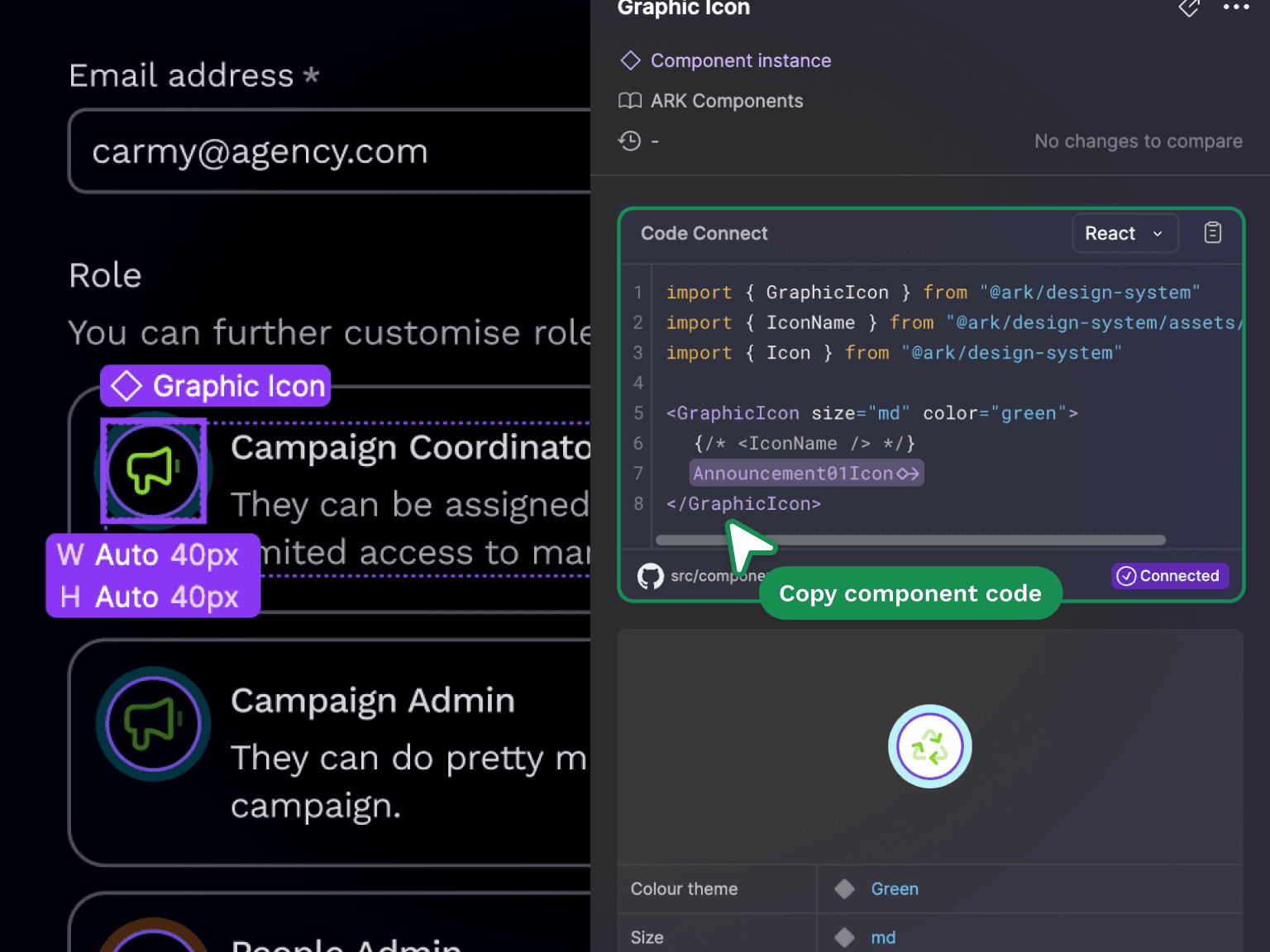Click the "No changes to compare" text
1270x952 pixels.
click(1139, 141)
